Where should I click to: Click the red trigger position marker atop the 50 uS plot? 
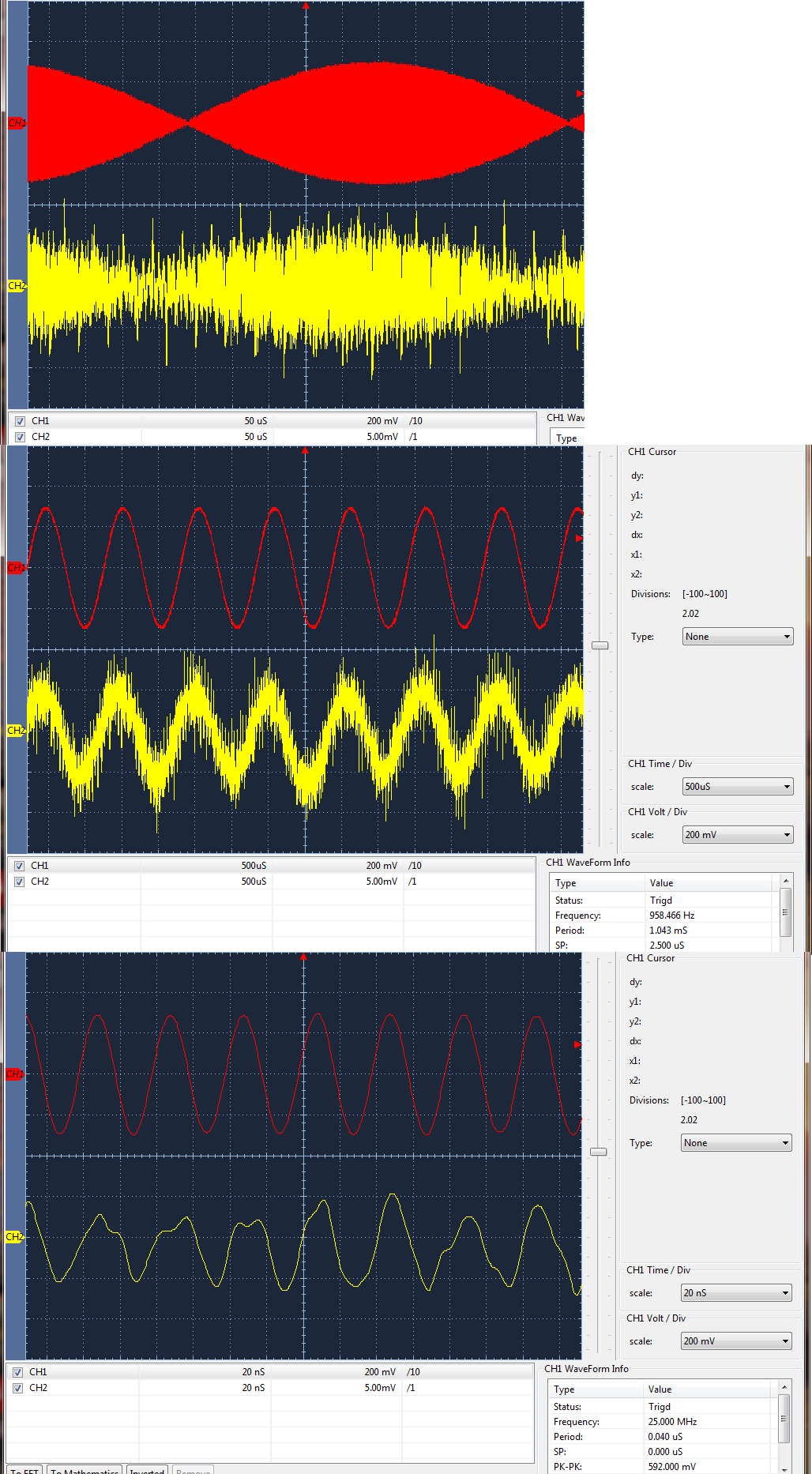pyautogui.click(x=306, y=6)
